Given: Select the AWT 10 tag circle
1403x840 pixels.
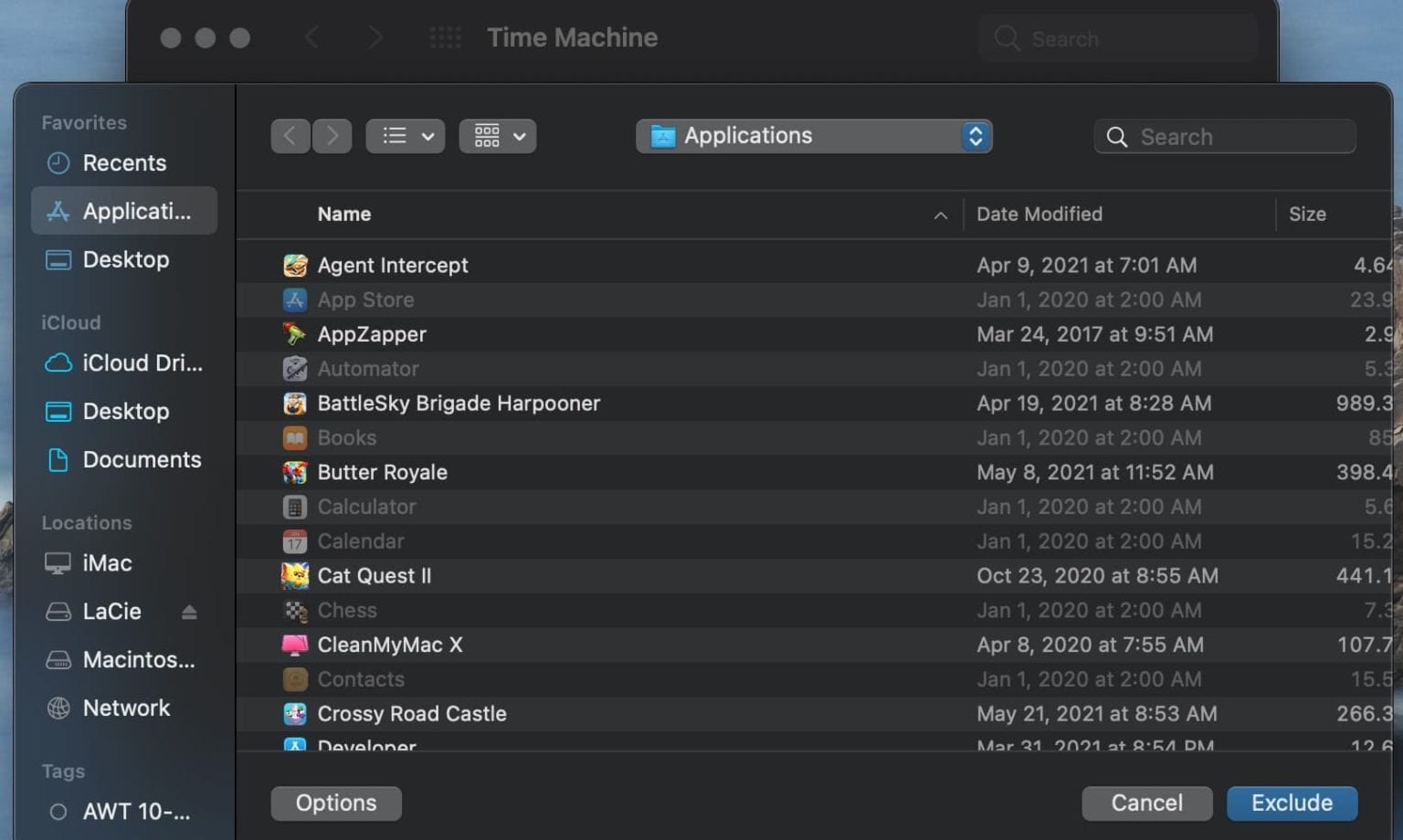Looking at the screenshot, I should tap(58, 812).
